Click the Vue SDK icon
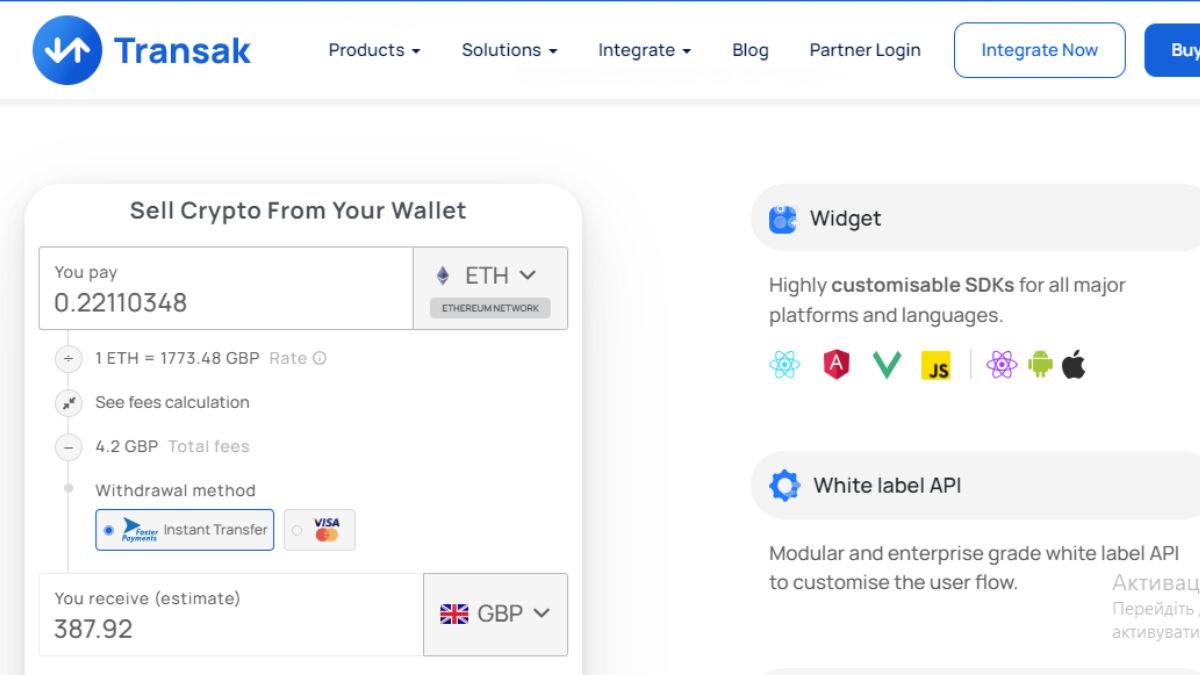1200x675 pixels. (x=886, y=365)
